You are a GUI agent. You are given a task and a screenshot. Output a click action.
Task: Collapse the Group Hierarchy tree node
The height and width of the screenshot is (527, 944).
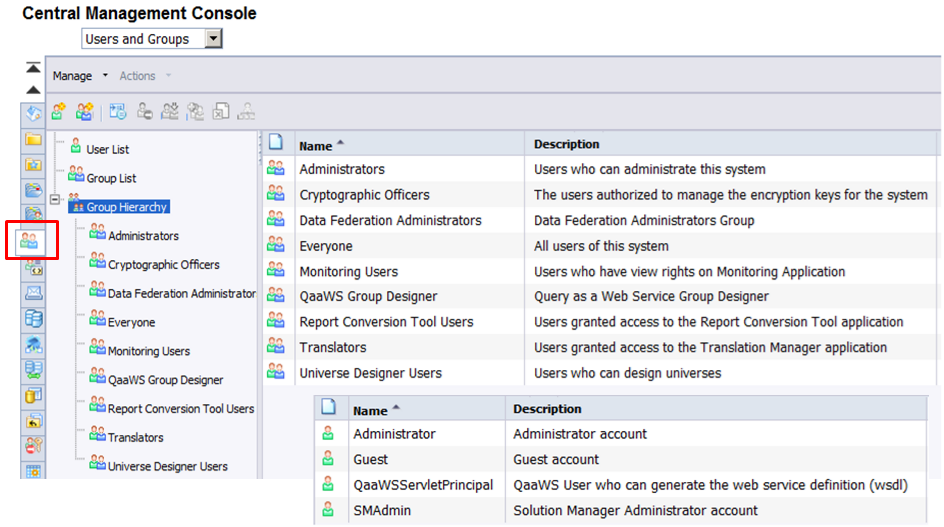click(x=56, y=199)
